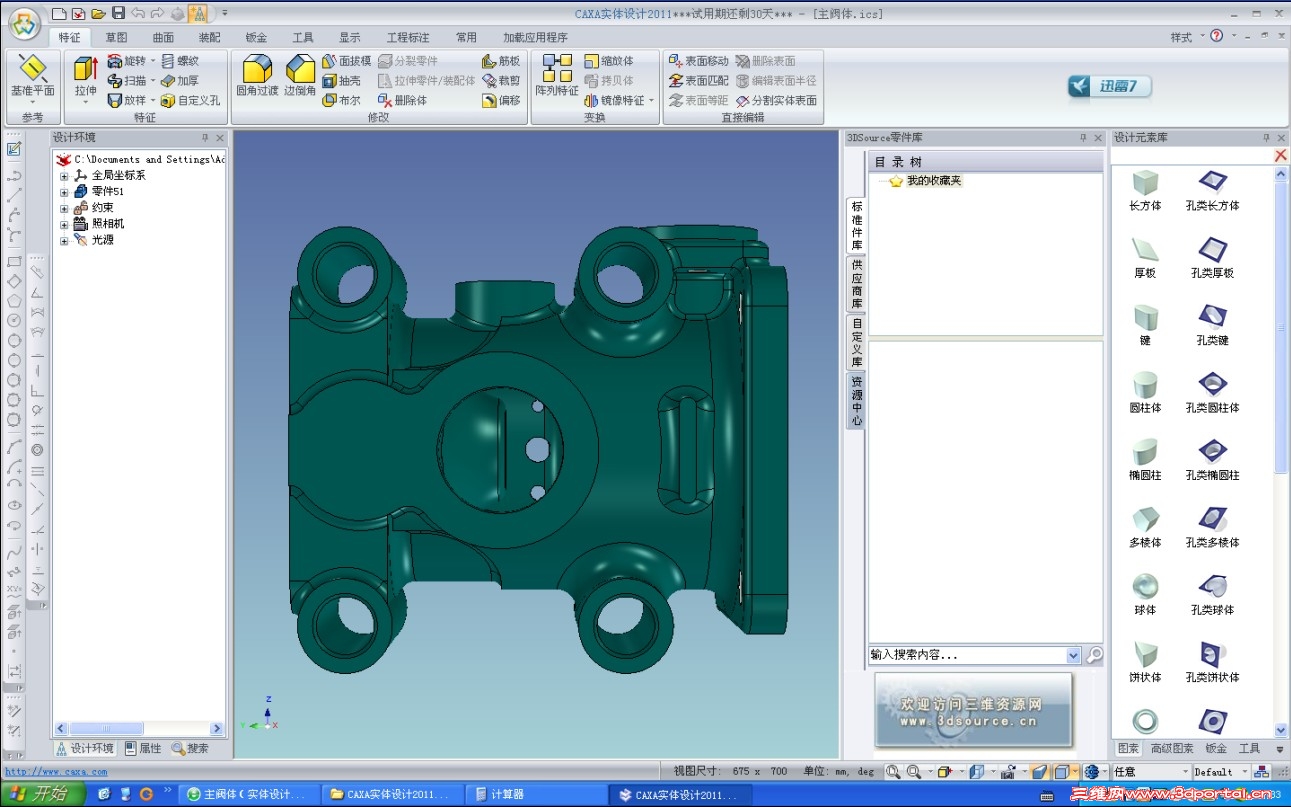Click the save icon in quick access toolbar

click(119, 13)
